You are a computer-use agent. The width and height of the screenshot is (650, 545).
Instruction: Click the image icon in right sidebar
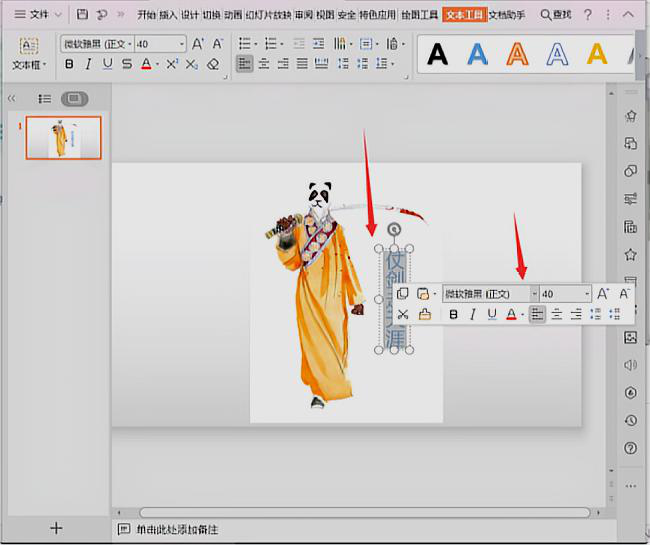[631, 337]
